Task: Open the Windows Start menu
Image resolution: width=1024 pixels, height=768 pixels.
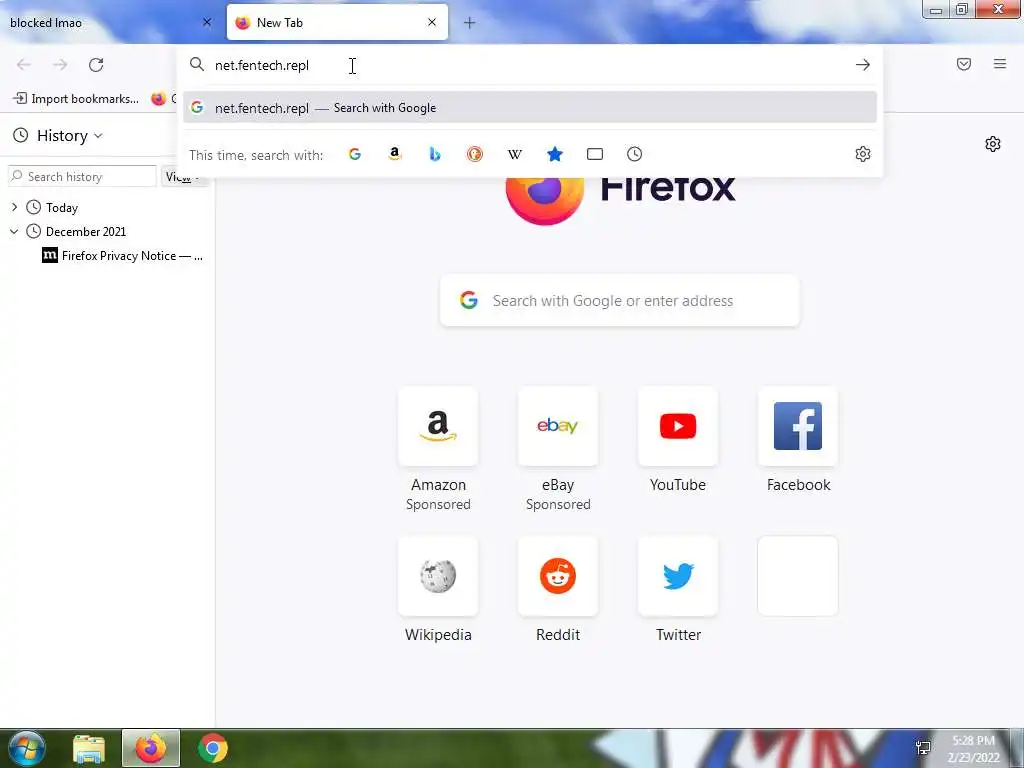Action: click(26, 748)
